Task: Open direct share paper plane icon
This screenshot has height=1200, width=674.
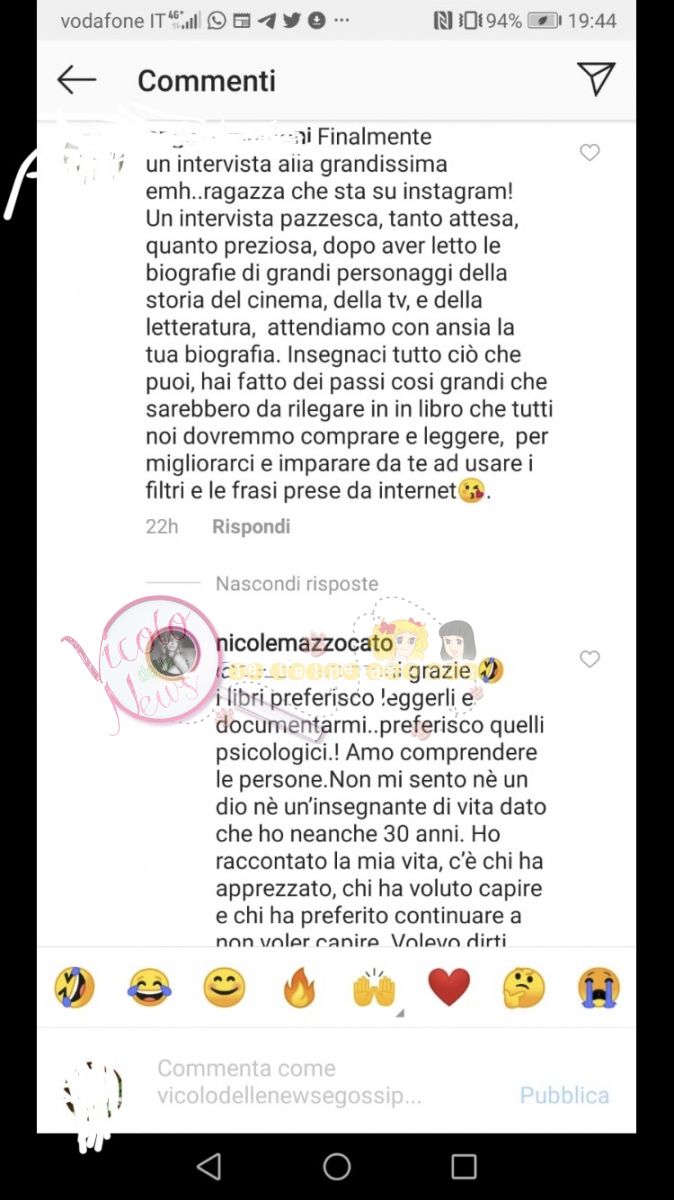Action: (596, 80)
